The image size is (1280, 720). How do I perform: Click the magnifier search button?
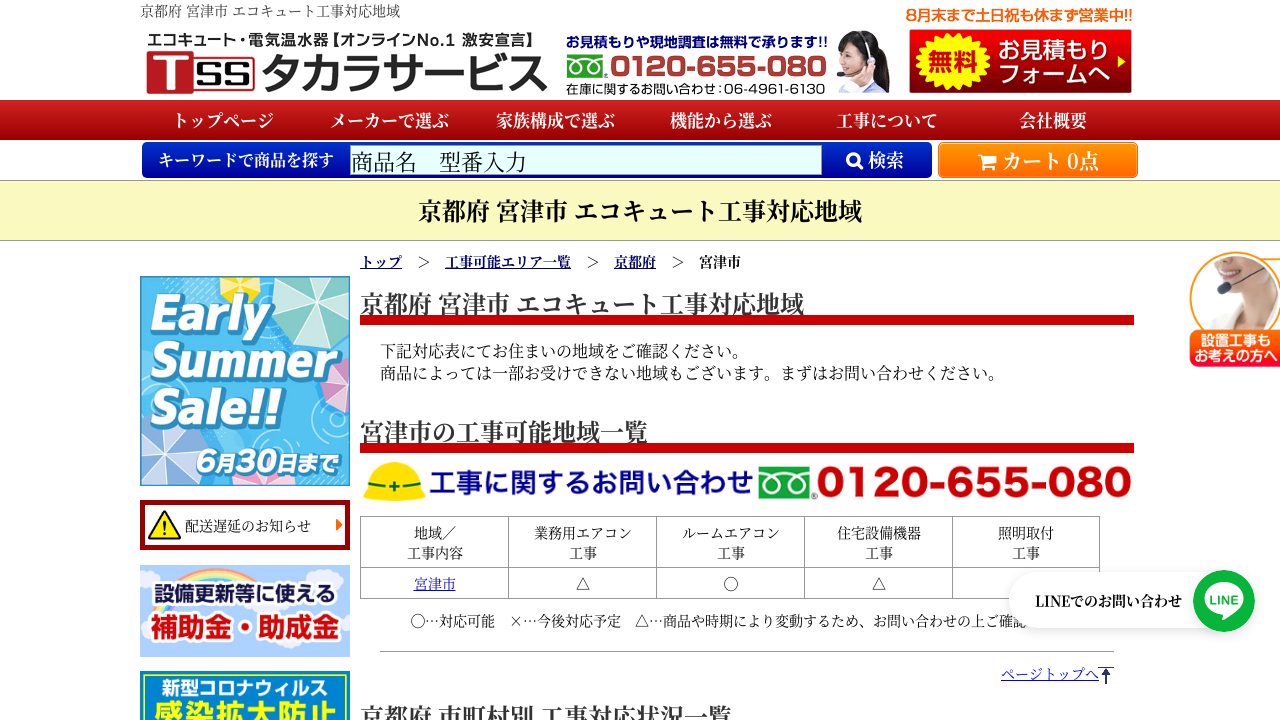click(x=876, y=160)
